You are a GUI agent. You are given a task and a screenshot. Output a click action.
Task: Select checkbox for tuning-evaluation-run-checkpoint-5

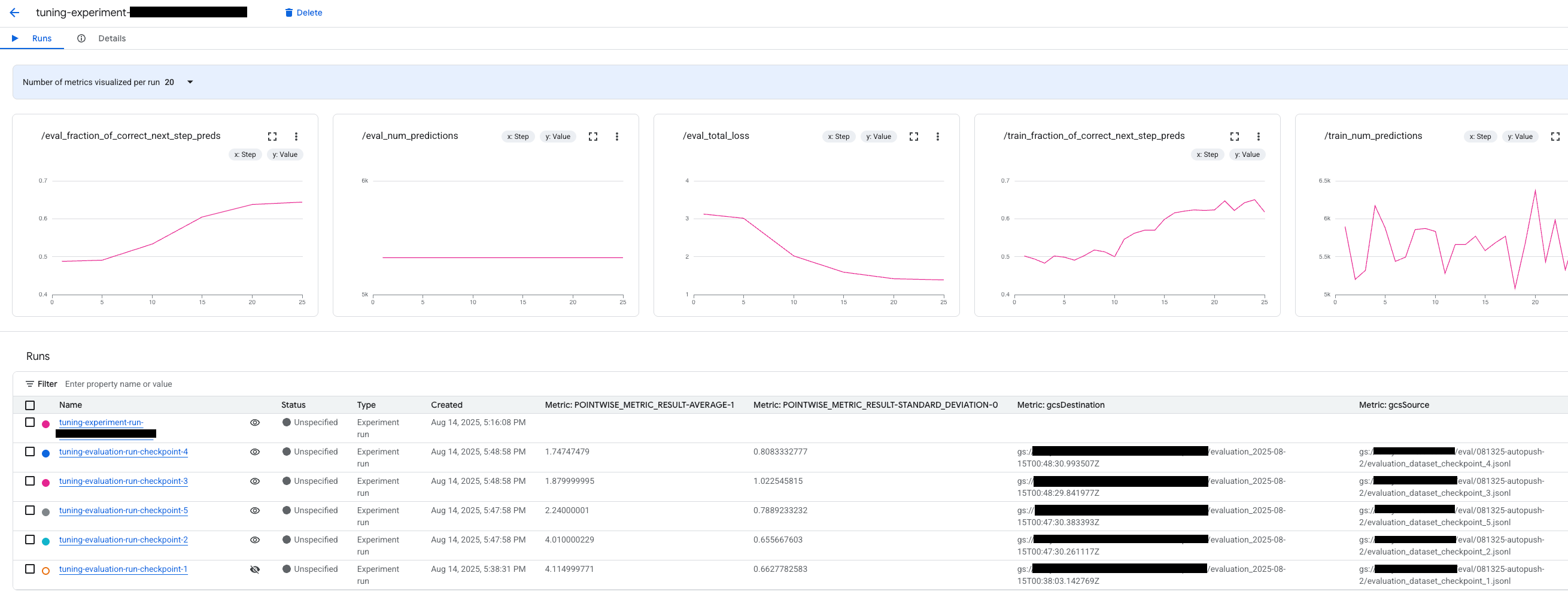[30, 510]
